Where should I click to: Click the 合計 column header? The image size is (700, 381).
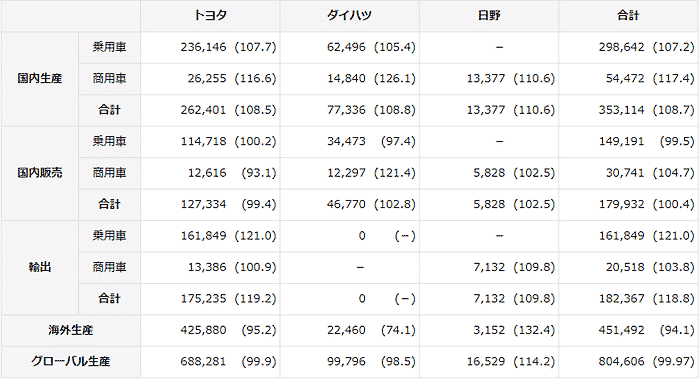(x=629, y=16)
